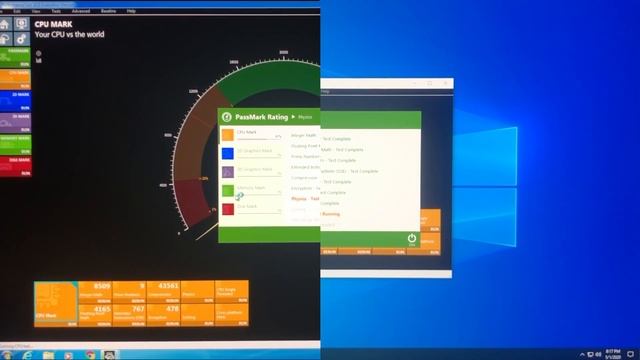The height and width of the screenshot is (360, 640).
Task: Click the small gauge view icon under the heading
Action: click(38, 53)
